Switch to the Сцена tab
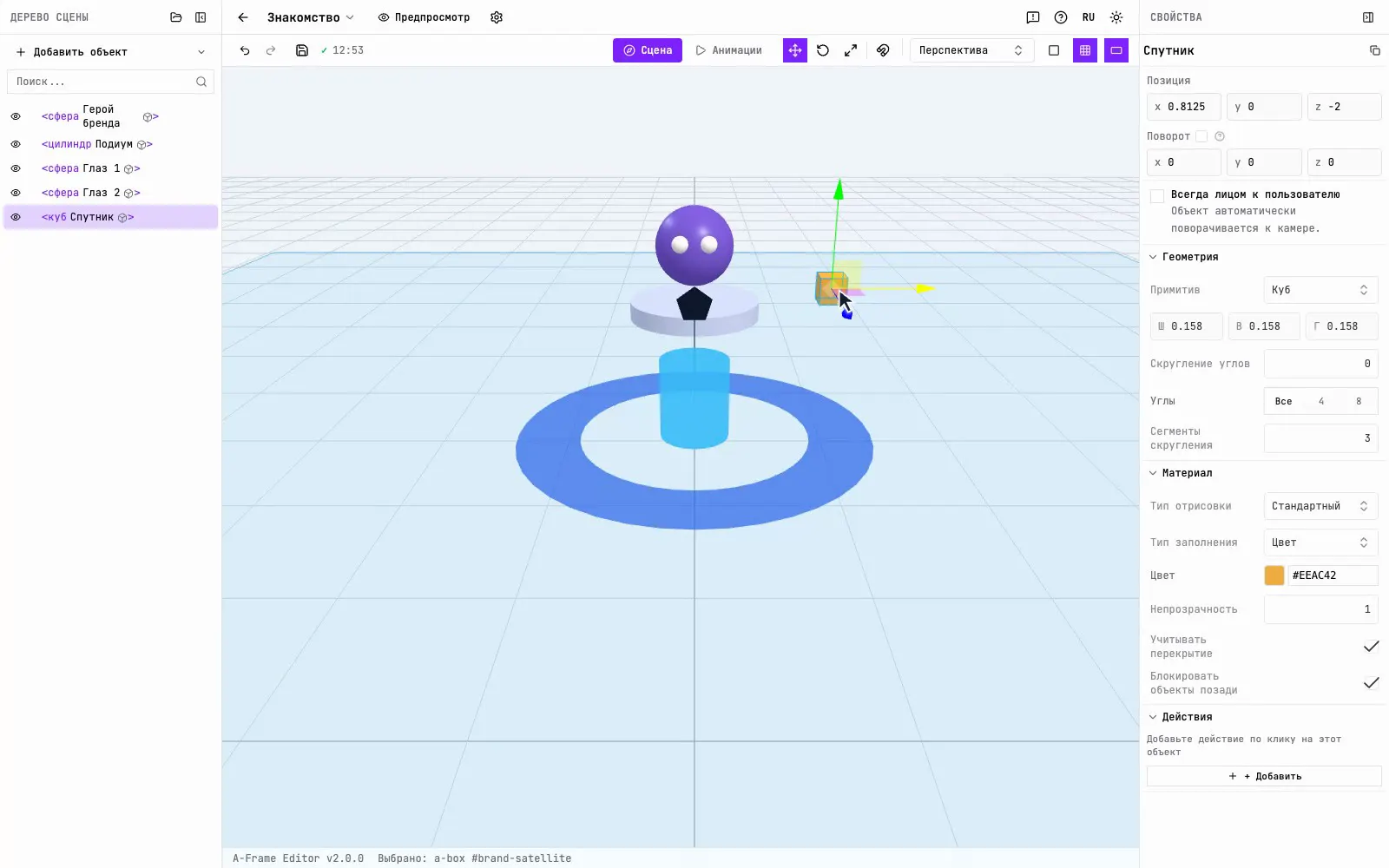 [x=648, y=50]
